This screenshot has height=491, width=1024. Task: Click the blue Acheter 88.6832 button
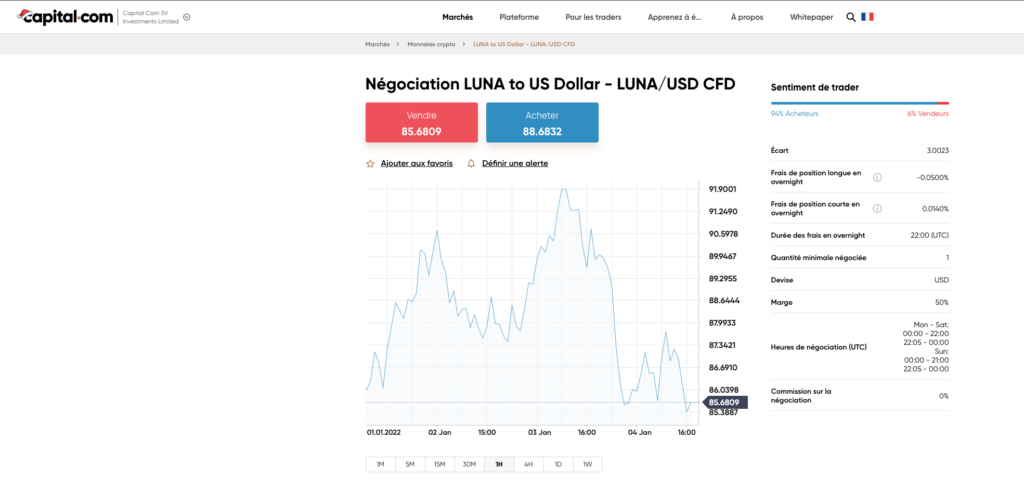pos(542,123)
